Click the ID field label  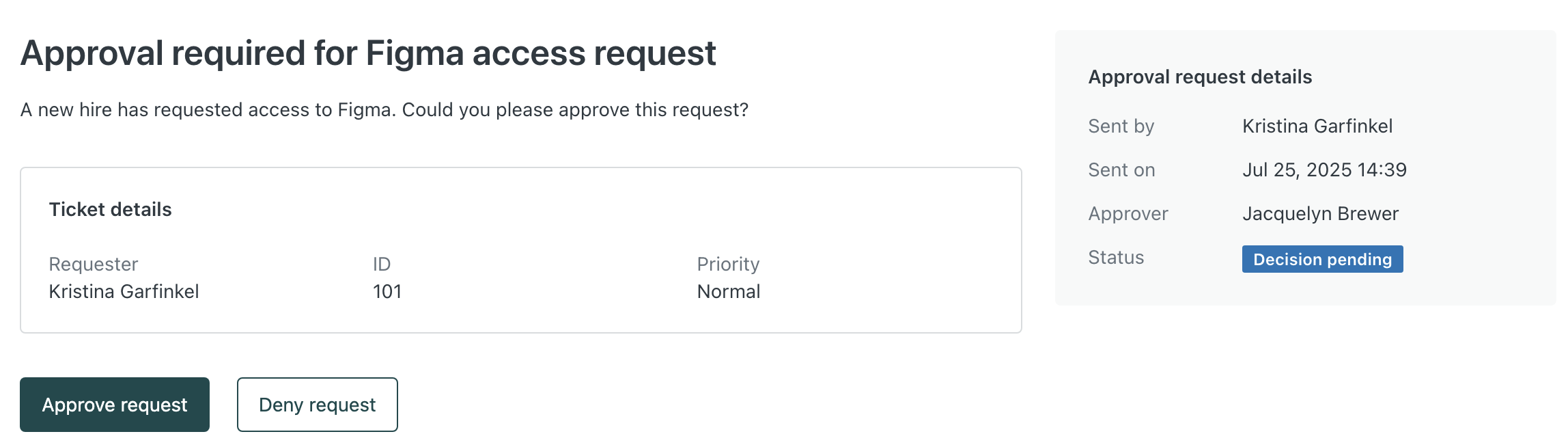pos(381,264)
